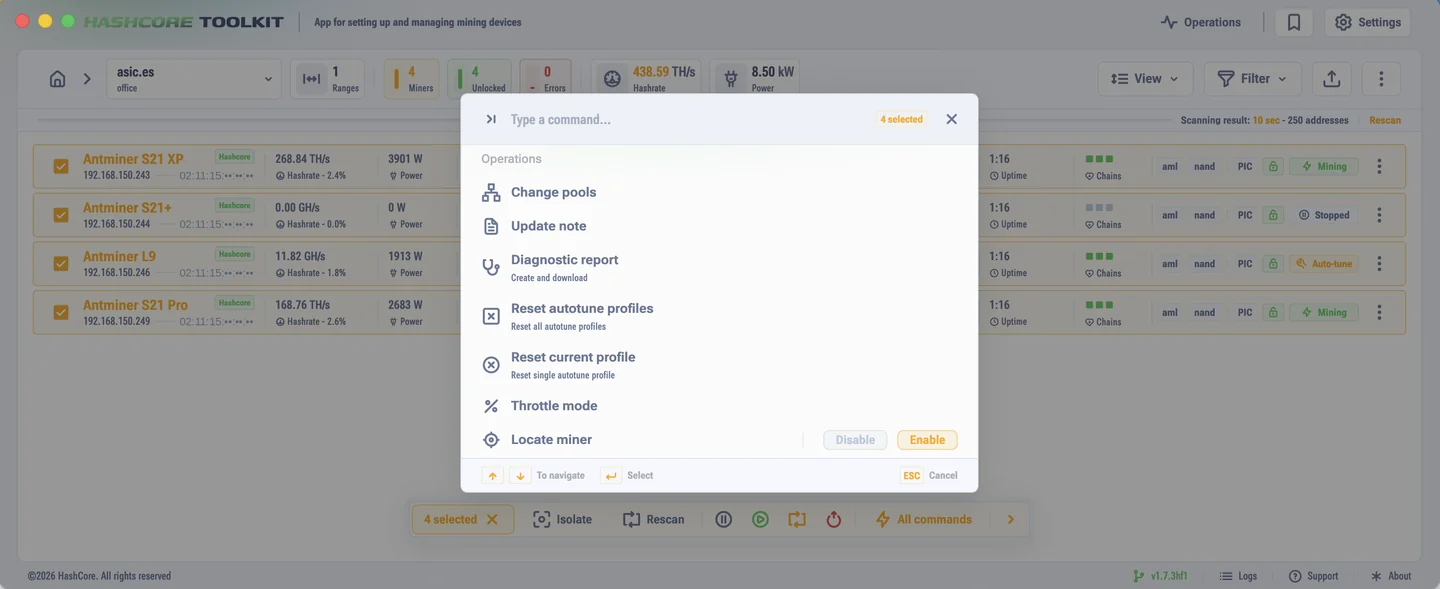The width and height of the screenshot is (1440, 589).
Task: Clear selection via '4 selected' X
Action: pos(492,520)
